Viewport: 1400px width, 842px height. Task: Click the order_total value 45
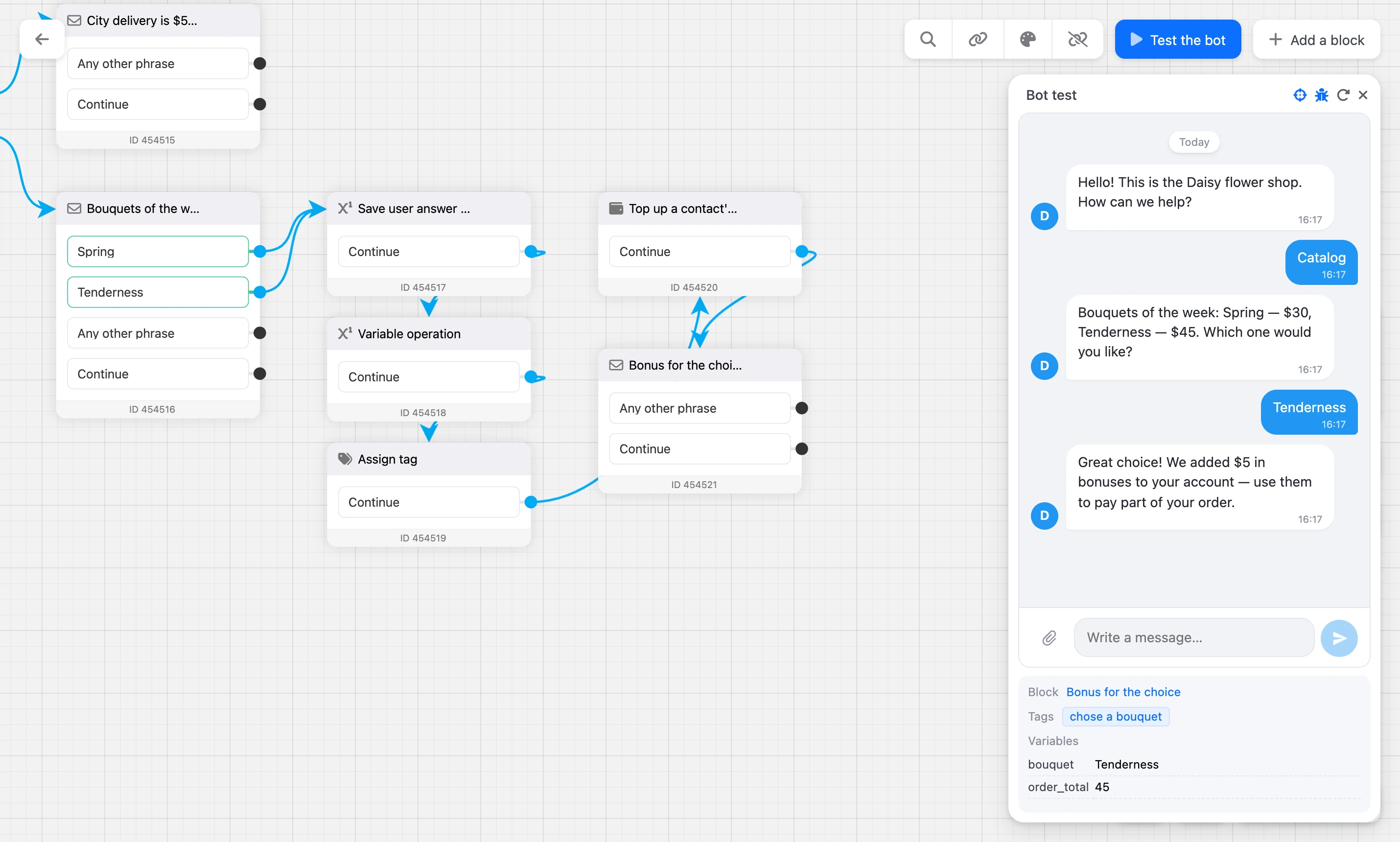click(1102, 787)
